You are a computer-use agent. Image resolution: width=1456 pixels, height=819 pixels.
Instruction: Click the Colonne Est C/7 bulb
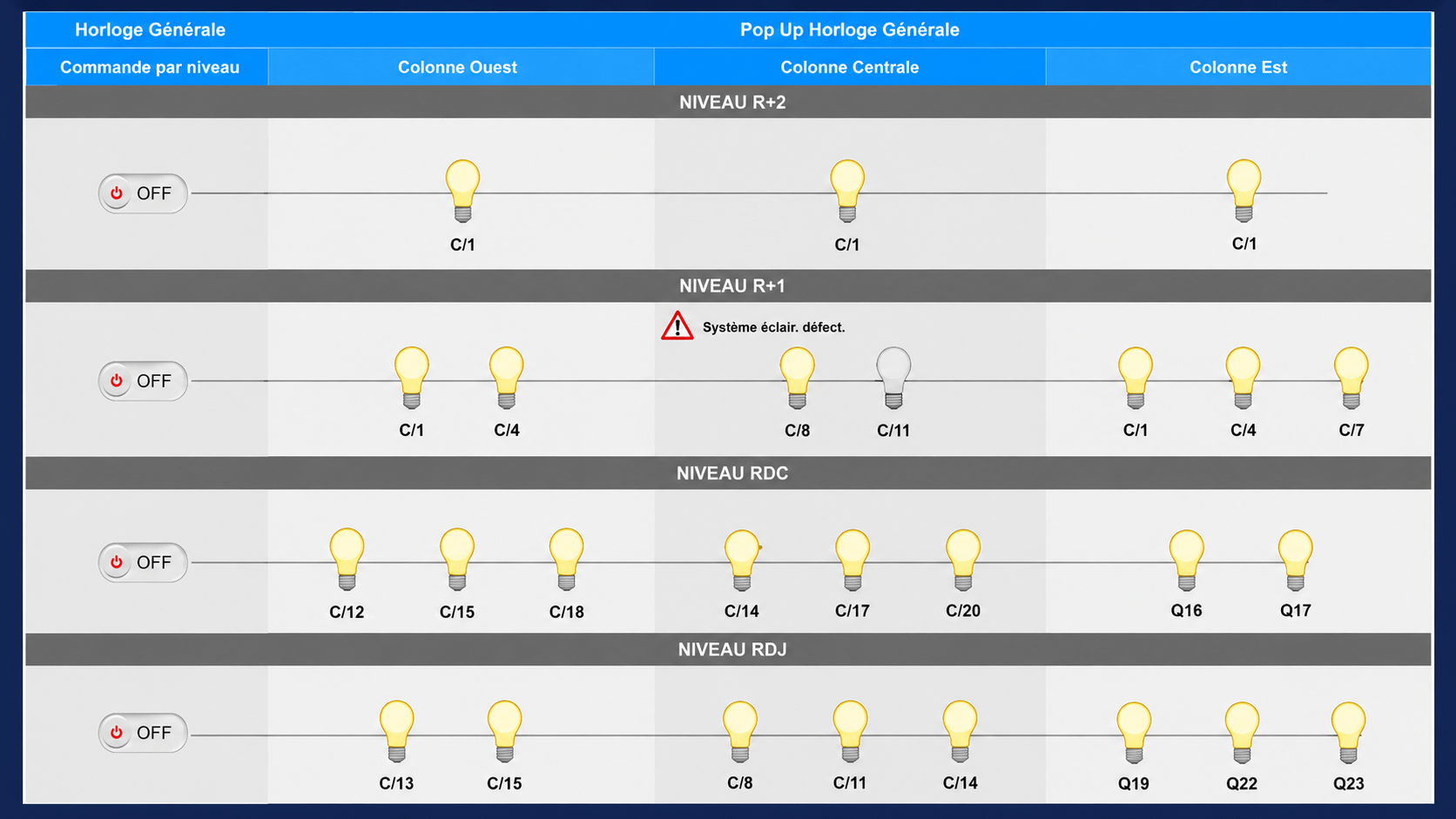point(1351,378)
